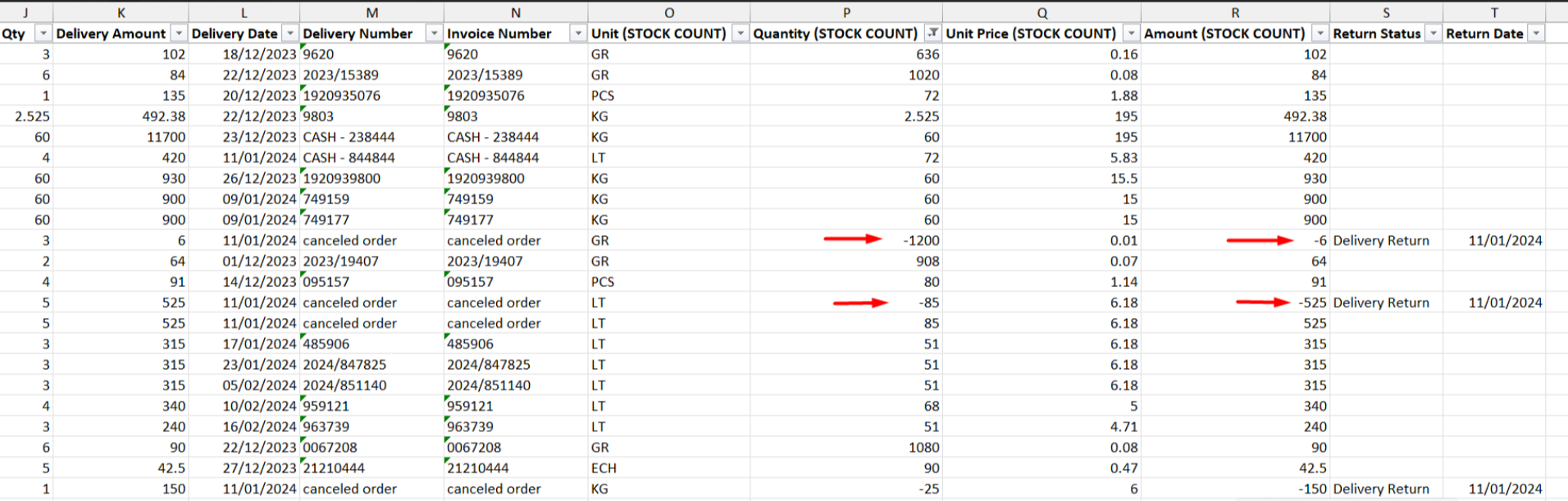The height and width of the screenshot is (501, 1568).
Task: Open the Unit (STOCK COUNT) filter dropdown
Action: point(740,34)
